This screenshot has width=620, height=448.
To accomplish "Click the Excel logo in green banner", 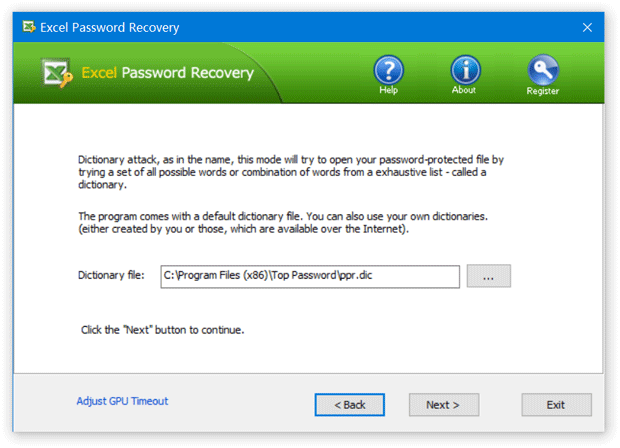I will pyautogui.click(x=56, y=74).
